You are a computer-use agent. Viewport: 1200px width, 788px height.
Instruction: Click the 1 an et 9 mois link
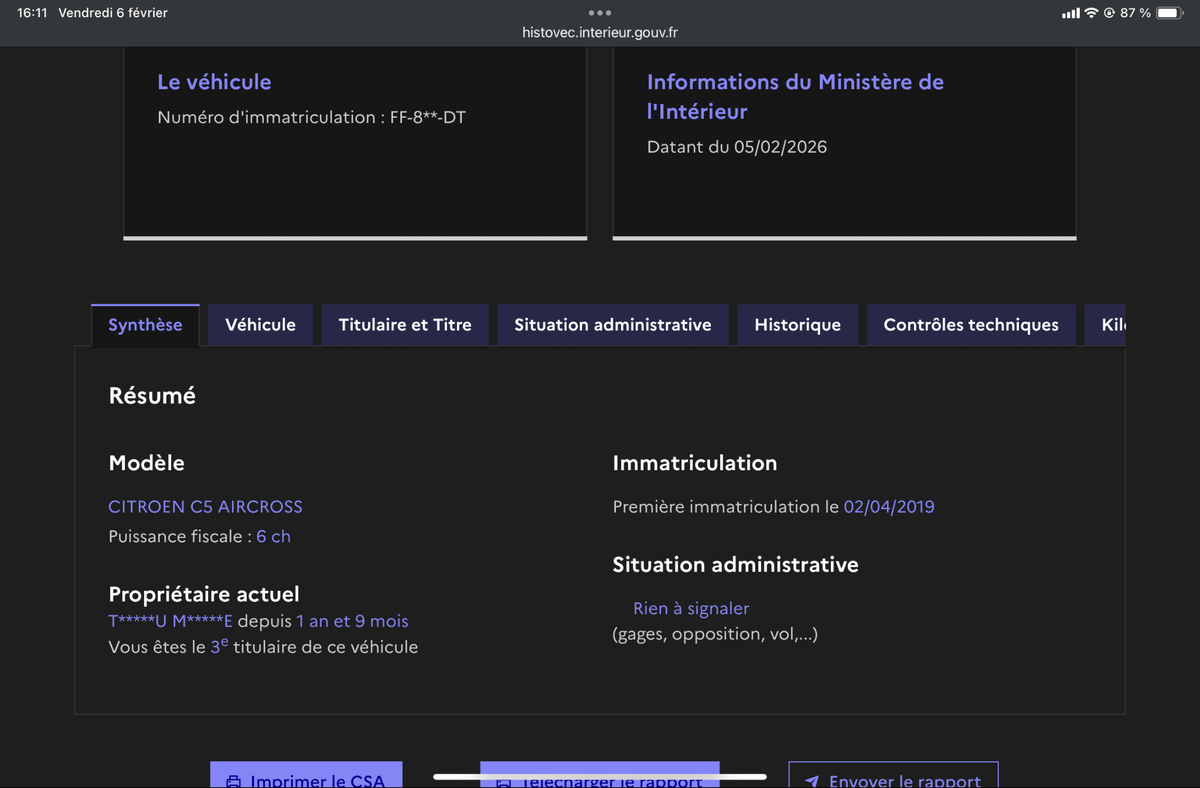point(351,621)
